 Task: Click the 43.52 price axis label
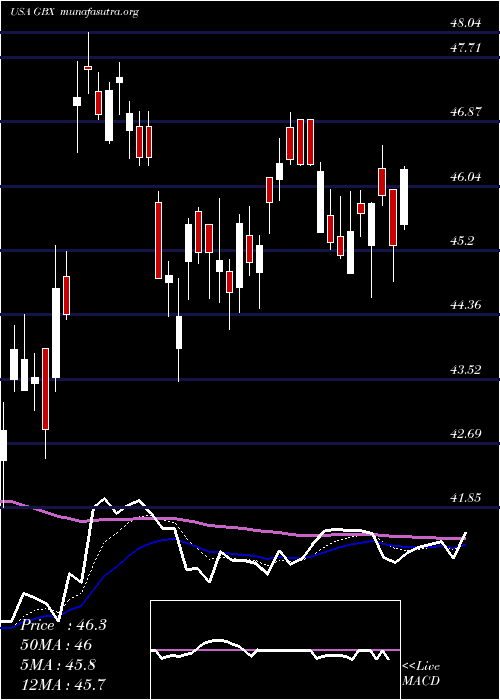click(x=466, y=370)
